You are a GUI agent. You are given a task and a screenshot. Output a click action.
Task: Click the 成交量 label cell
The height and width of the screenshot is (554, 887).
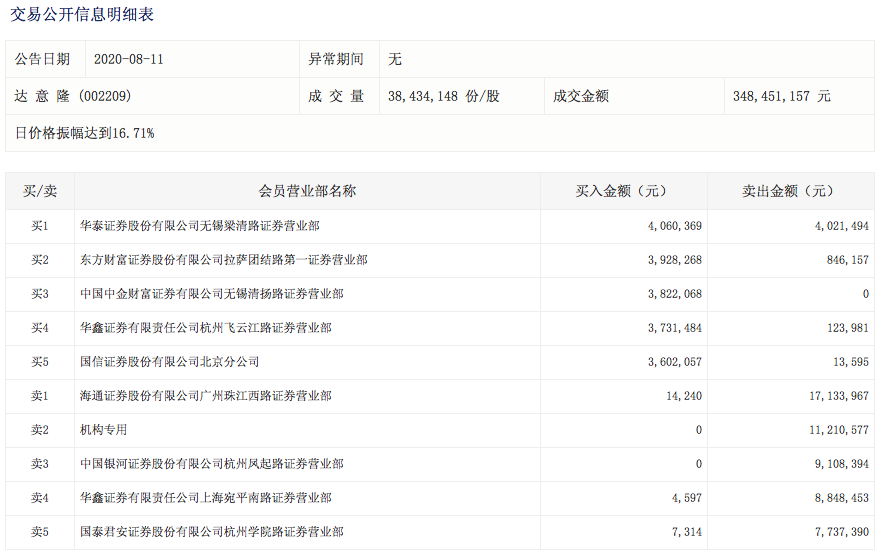339,96
